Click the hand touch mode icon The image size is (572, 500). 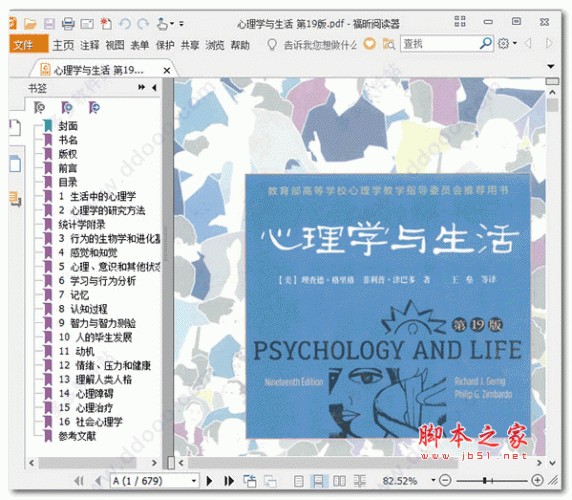(x=162, y=24)
